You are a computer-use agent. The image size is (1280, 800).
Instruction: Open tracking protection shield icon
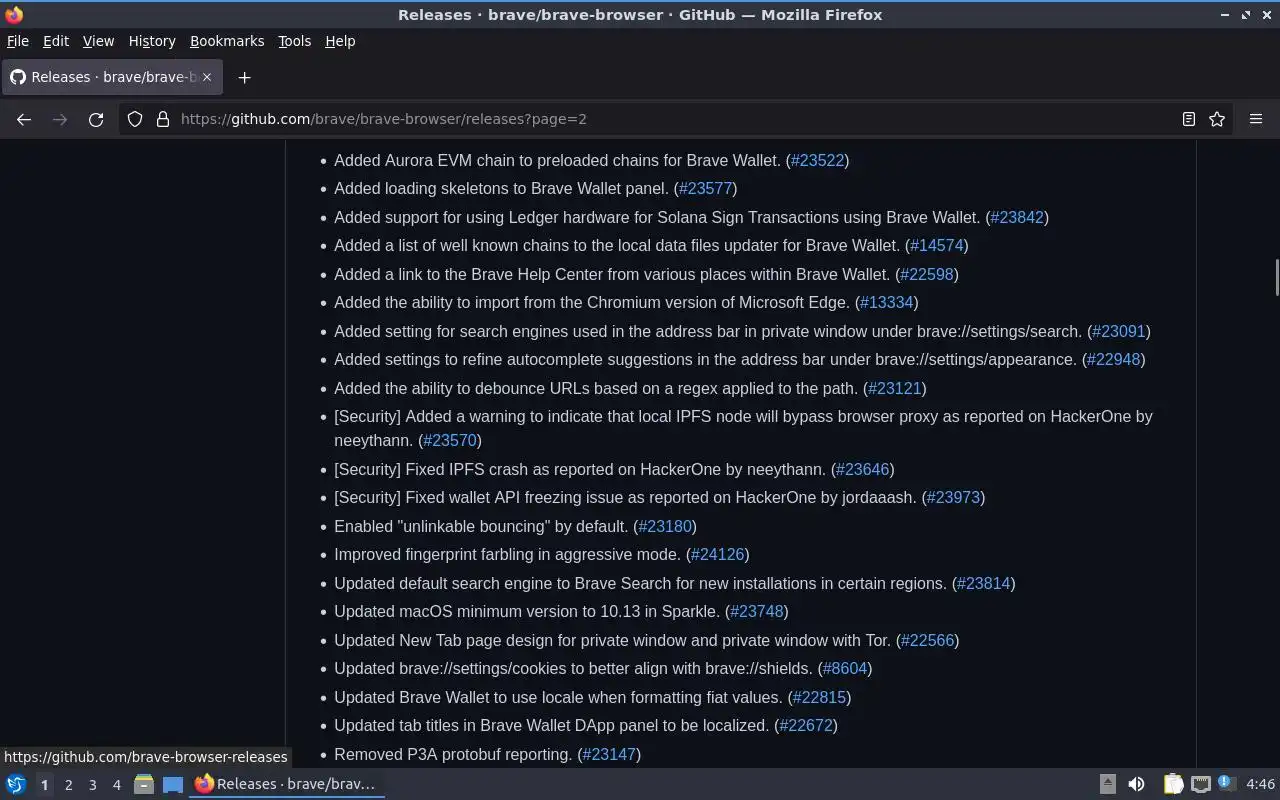point(135,119)
